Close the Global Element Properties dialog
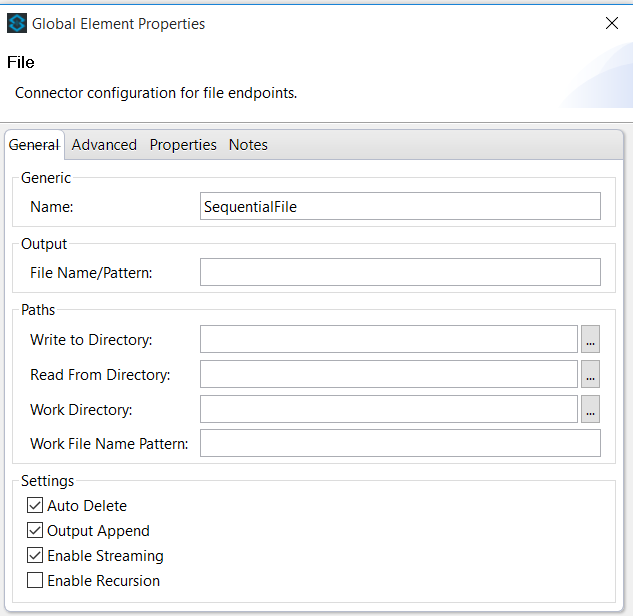 click(x=612, y=23)
